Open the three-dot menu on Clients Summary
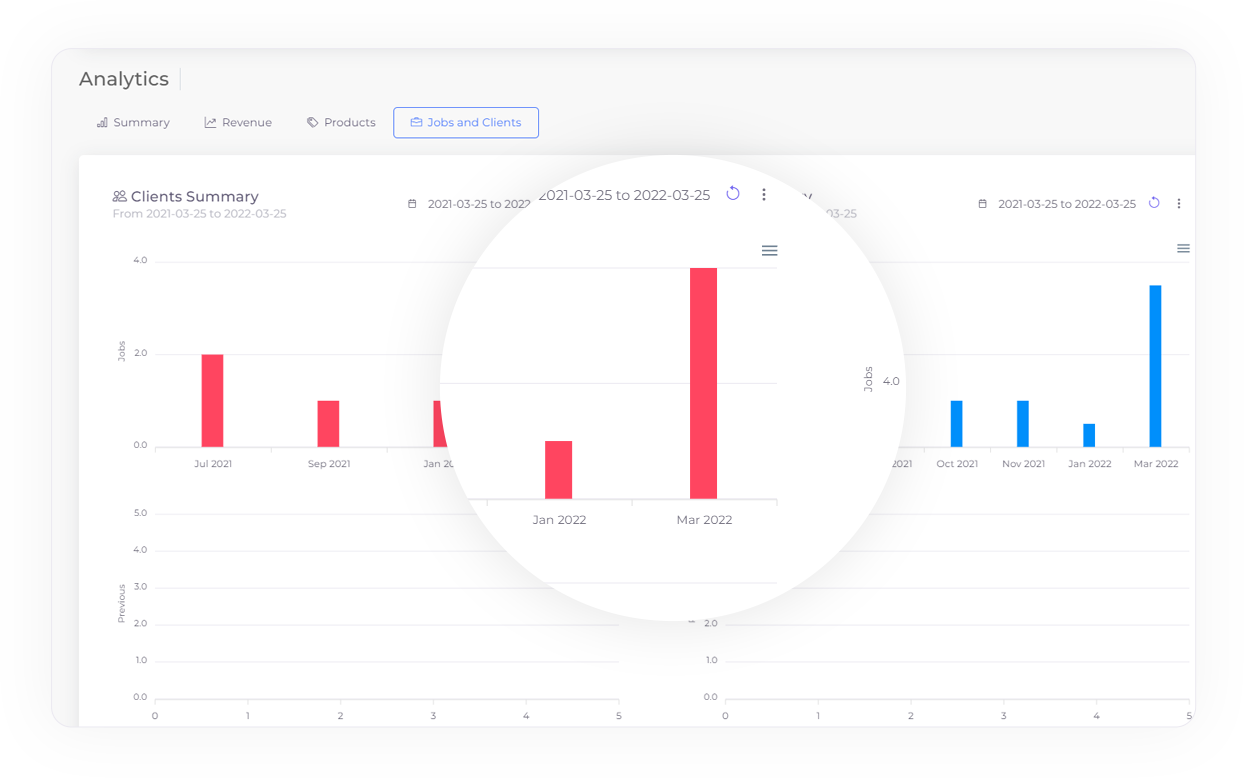Viewport: 1244px width, 778px height. (x=764, y=194)
